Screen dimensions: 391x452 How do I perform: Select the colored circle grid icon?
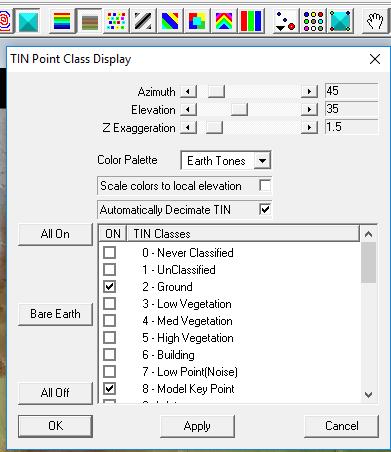tap(314, 21)
